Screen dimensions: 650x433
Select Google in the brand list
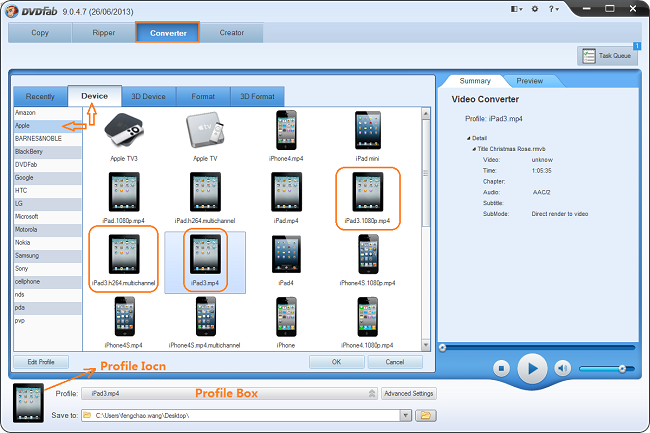click(48, 177)
